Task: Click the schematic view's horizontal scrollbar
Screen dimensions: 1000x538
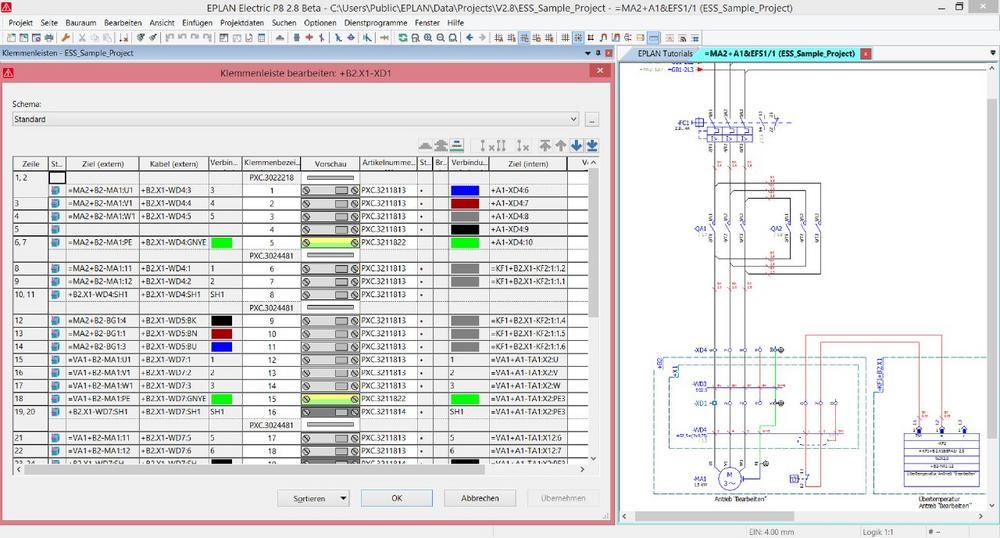Action: click(x=714, y=516)
